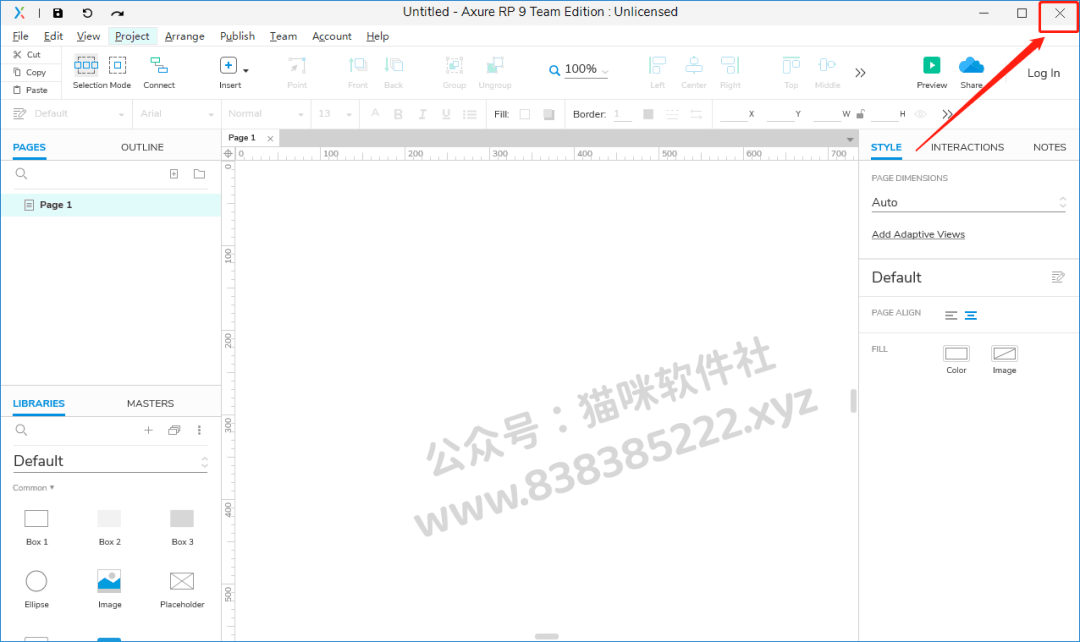The height and width of the screenshot is (642, 1080).
Task: Toggle italic formatting
Action: pyautogui.click(x=422, y=114)
